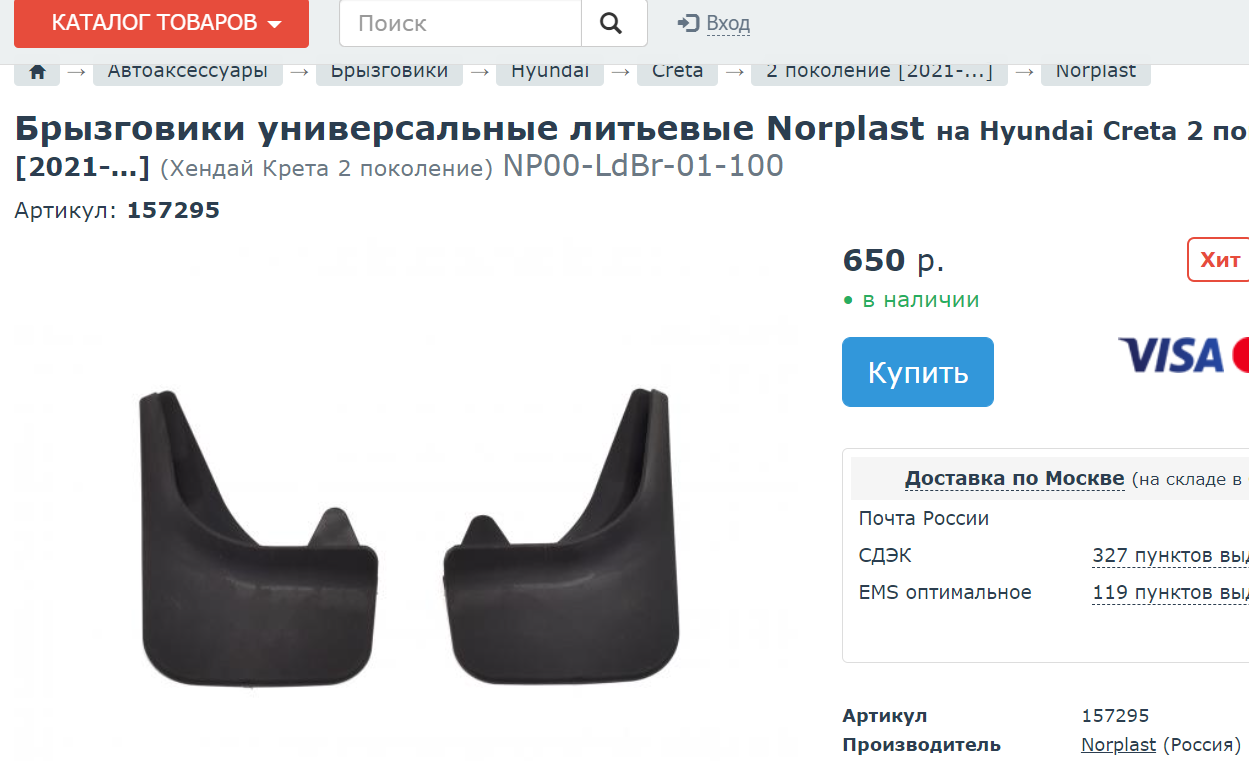Viewport: 1249px width, 761px height.
Task: Open the Norplast breadcrumb
Action: (1096, 72)
